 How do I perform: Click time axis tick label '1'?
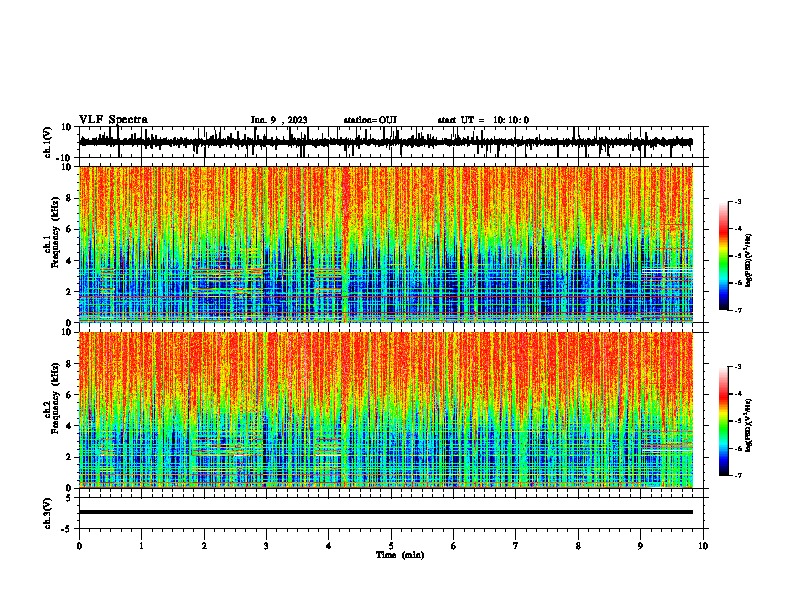click(141, 546)
